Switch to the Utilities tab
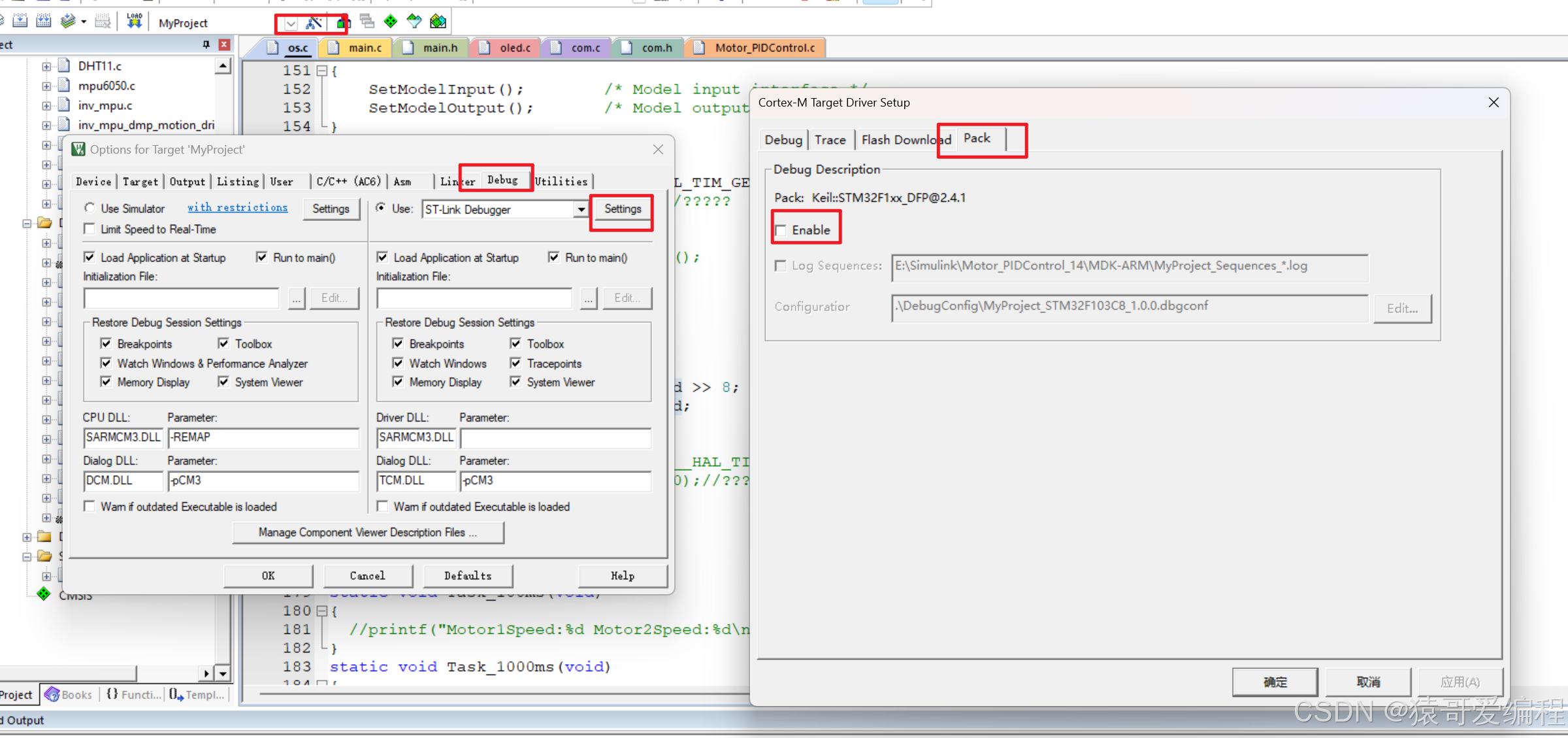The height and width of the screenshot is (738, 1568). 561,181
